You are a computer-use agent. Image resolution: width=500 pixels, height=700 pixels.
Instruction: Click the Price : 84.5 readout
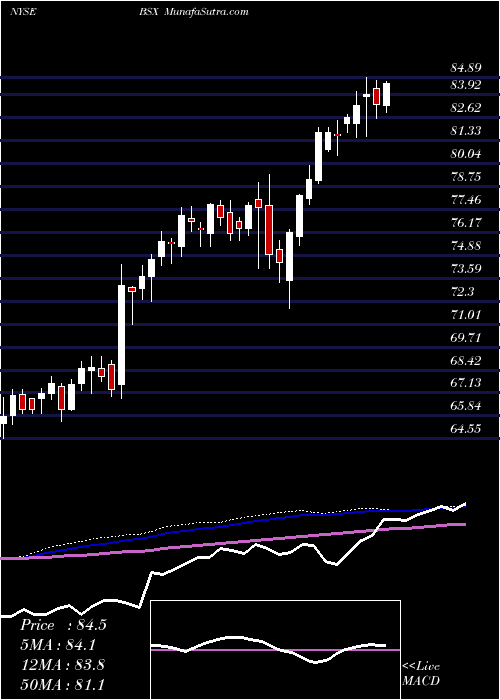coord(63,625)
